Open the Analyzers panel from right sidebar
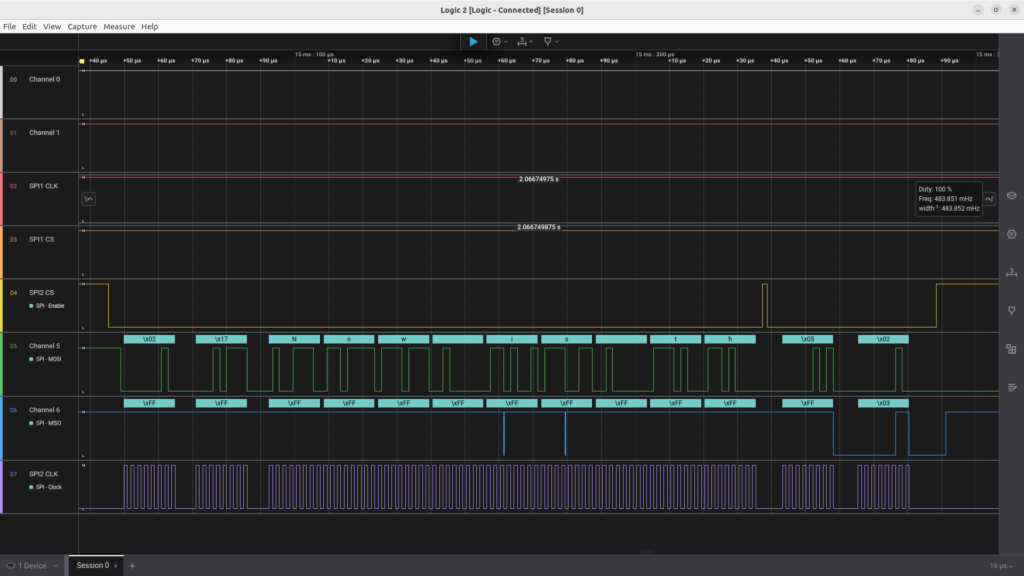 pos(1012,234)
